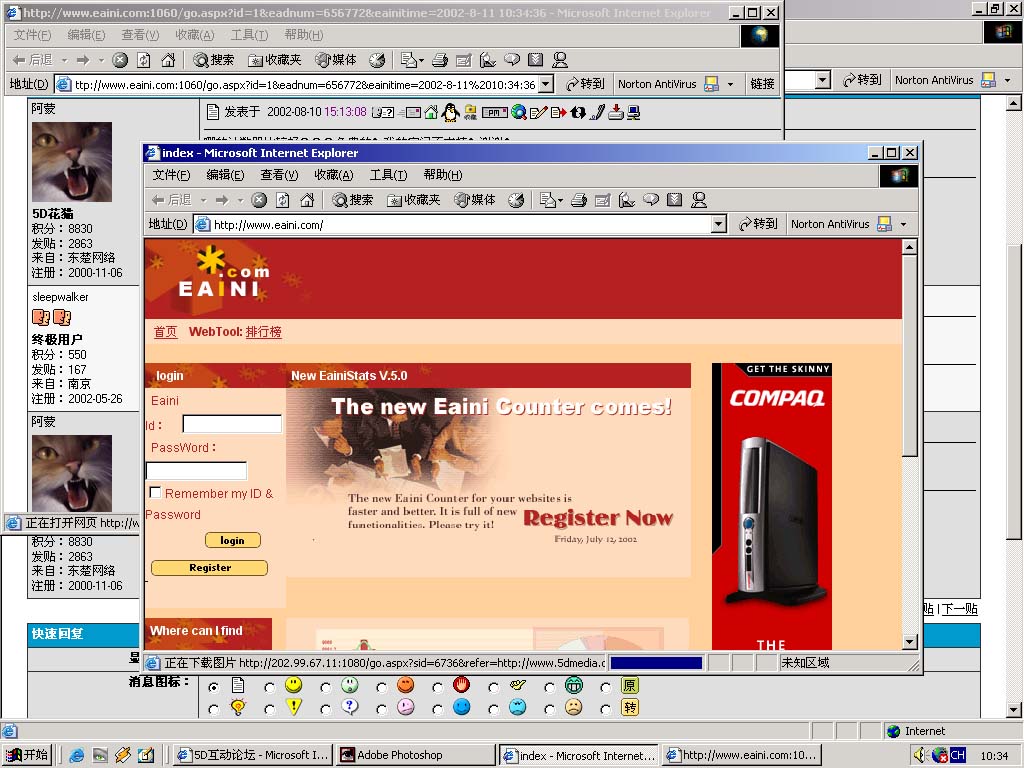Click the red download tray icon in post header

[x=615, y=112]
